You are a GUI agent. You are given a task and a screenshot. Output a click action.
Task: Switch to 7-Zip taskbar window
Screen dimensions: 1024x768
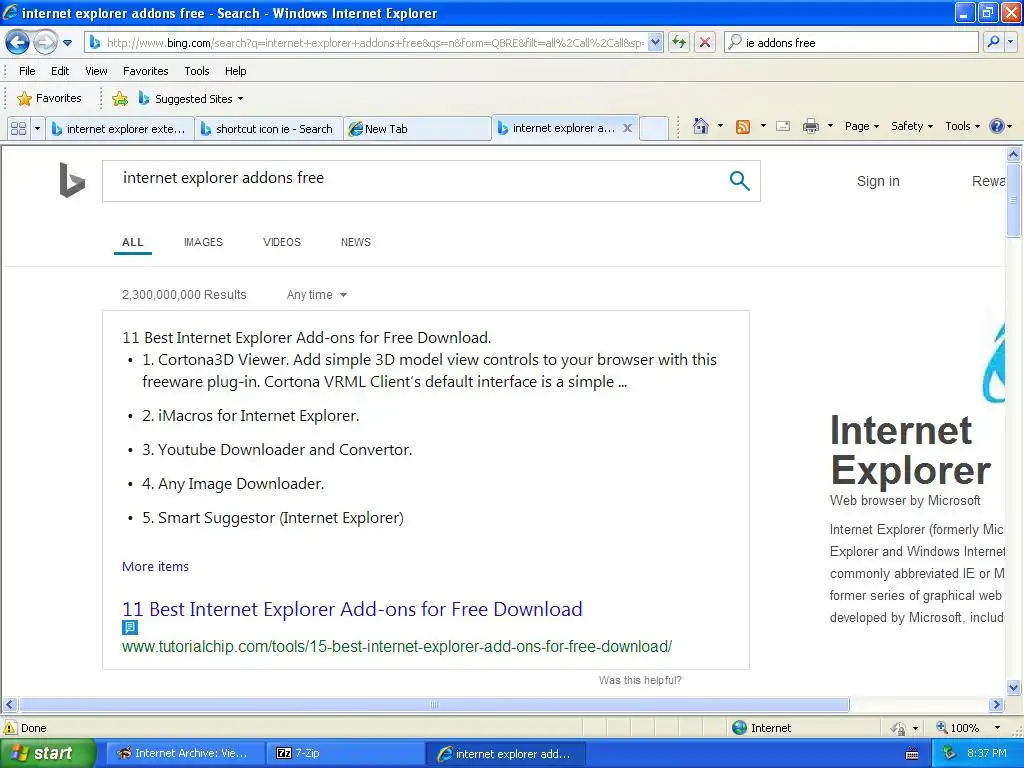[x=346, y=754]
